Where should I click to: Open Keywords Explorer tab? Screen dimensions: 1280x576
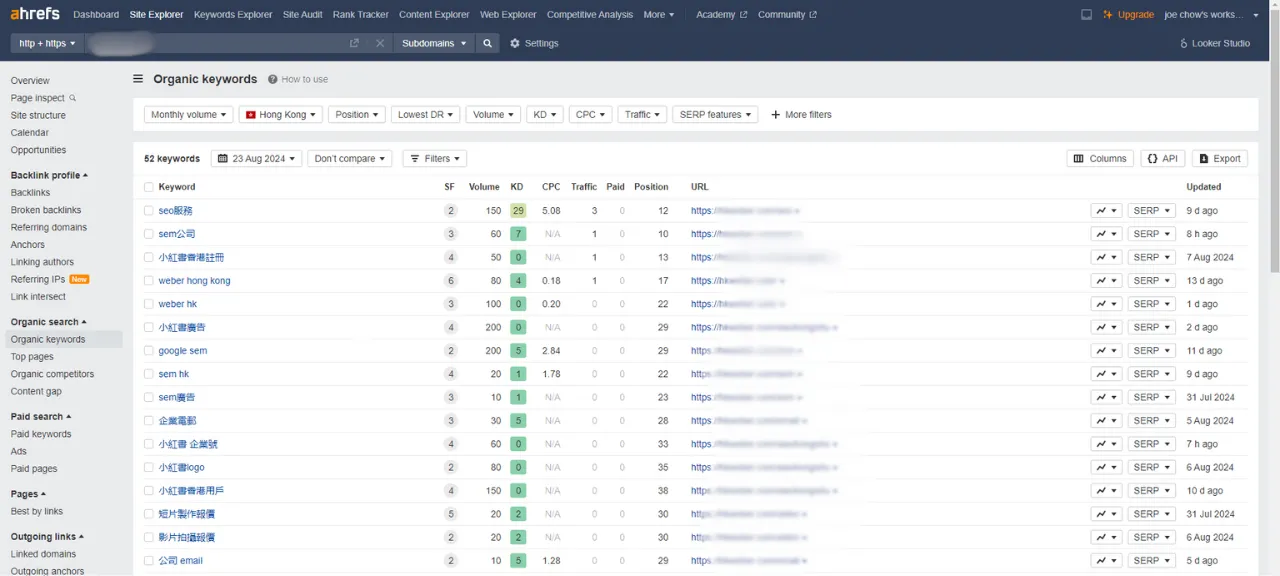coord(233,15)
